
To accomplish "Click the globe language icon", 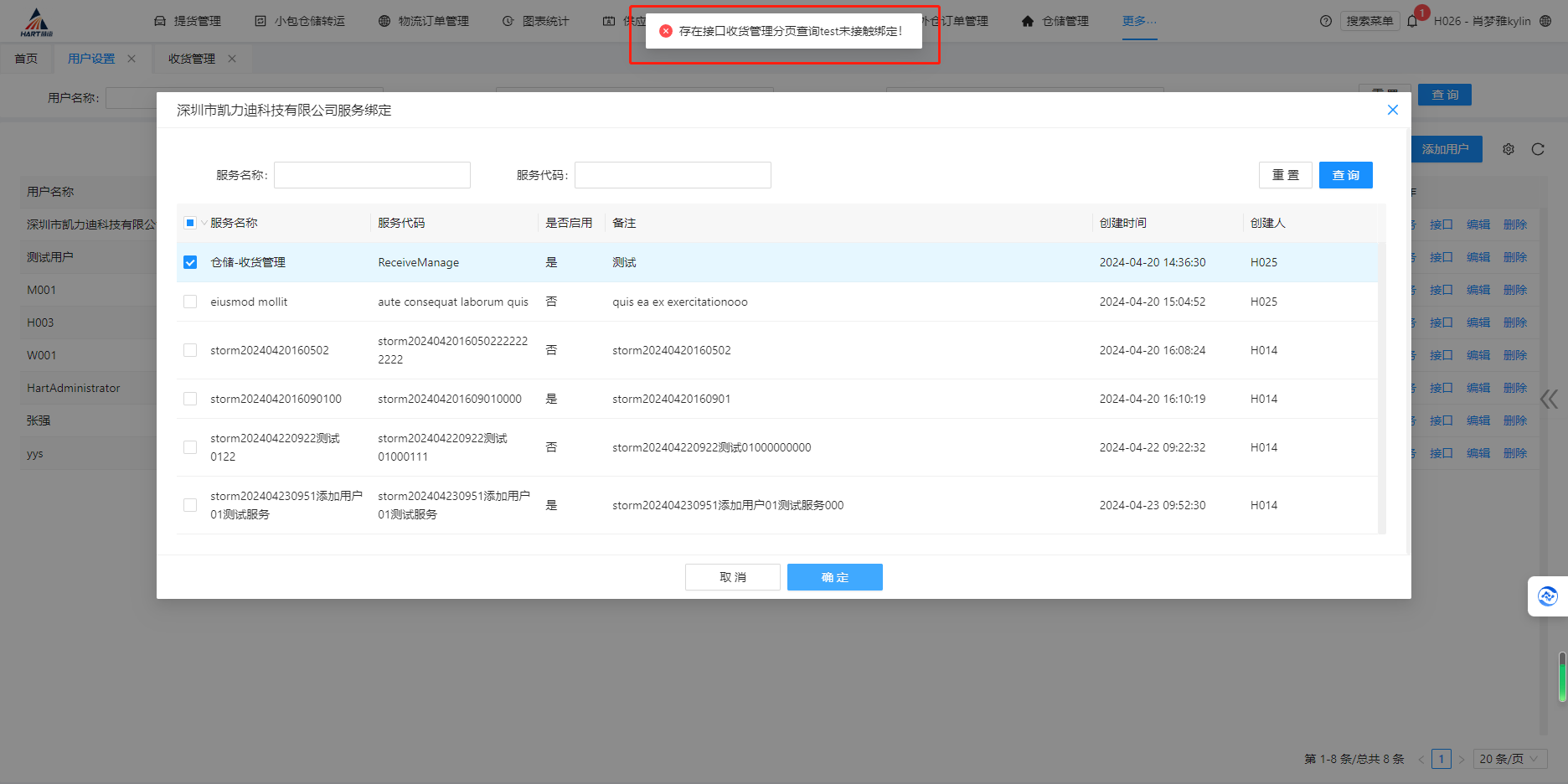I will (1545, 21).
